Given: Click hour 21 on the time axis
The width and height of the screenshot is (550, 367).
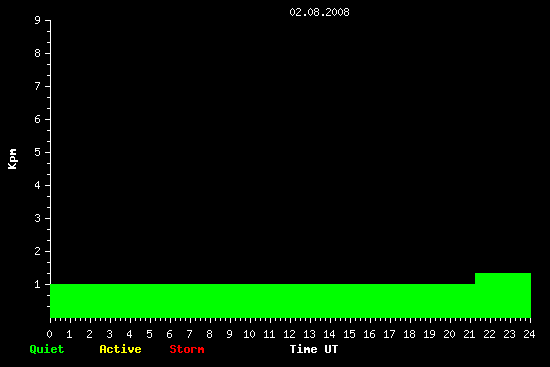Looking at the screenshot, I should click(469, 334).
